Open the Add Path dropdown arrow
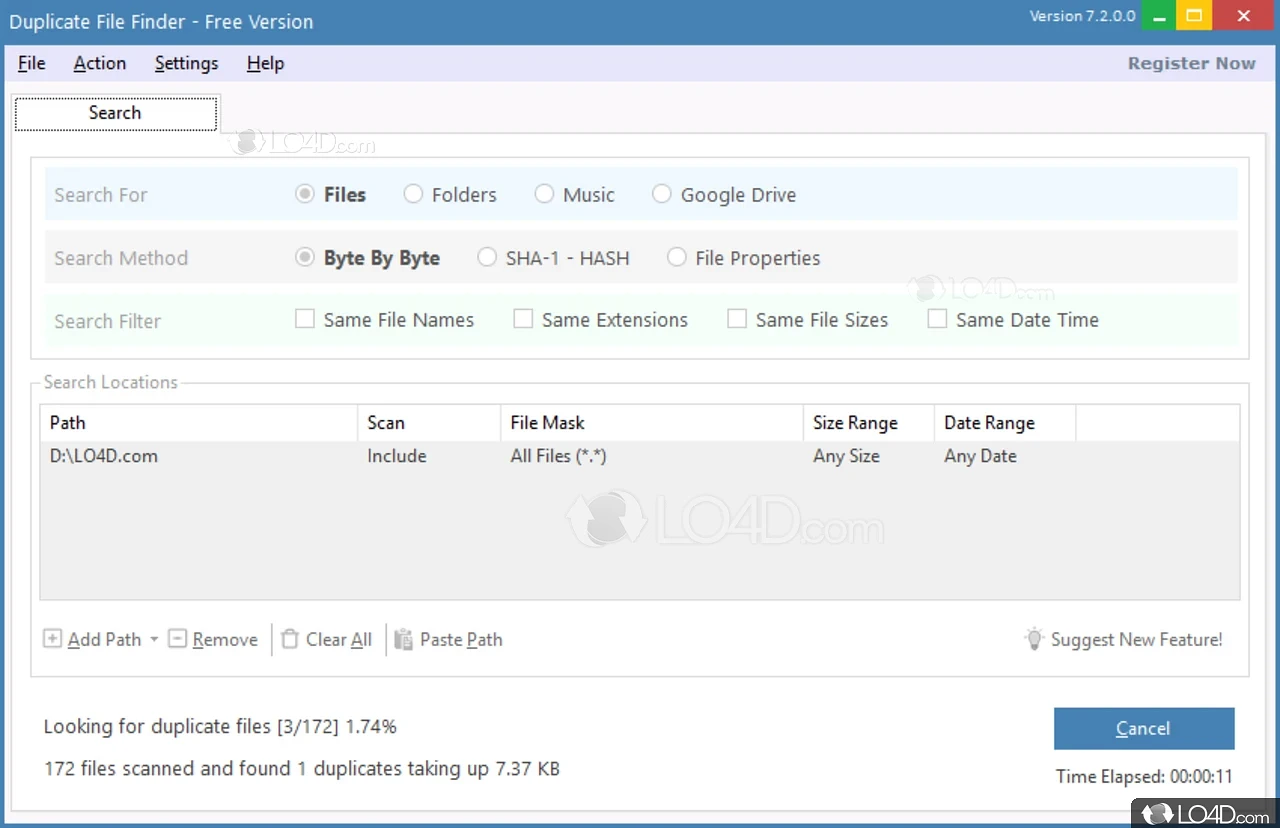1280x828 pixels. point(154,638)
